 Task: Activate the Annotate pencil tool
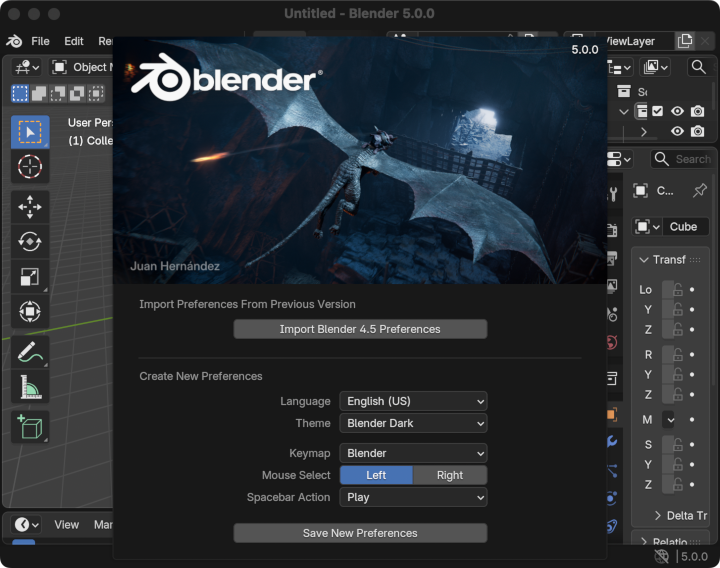pyautogui.click(x=30, y=352)
